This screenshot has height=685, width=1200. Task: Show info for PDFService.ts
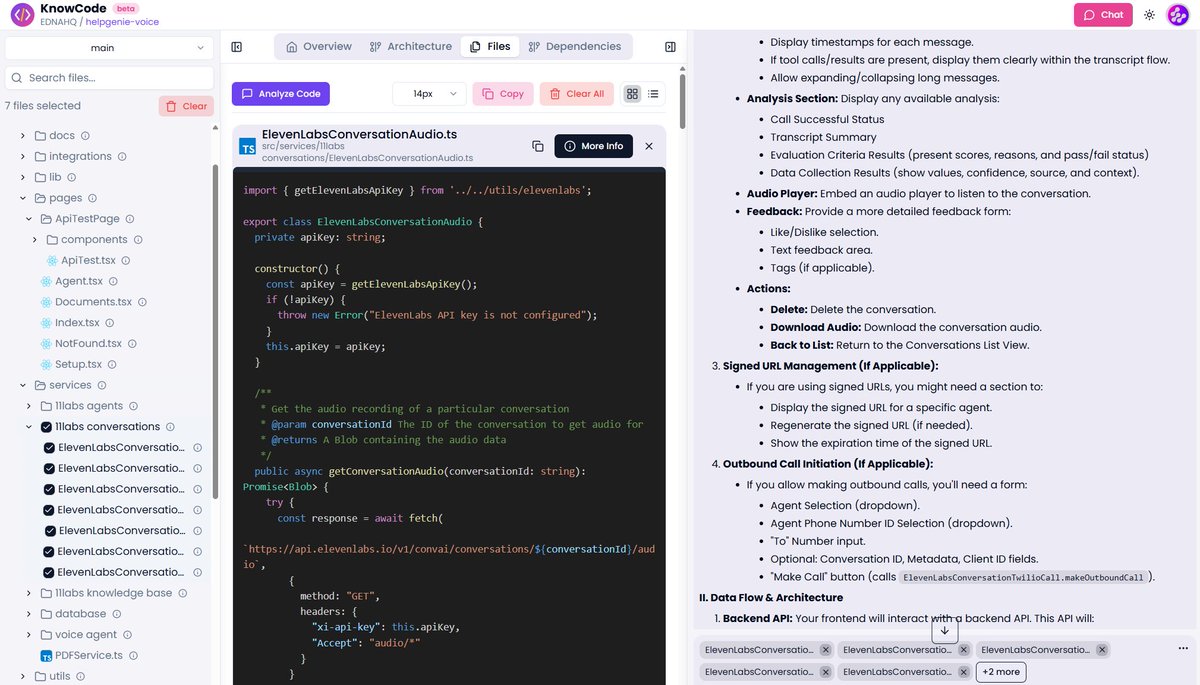[133, 656]
